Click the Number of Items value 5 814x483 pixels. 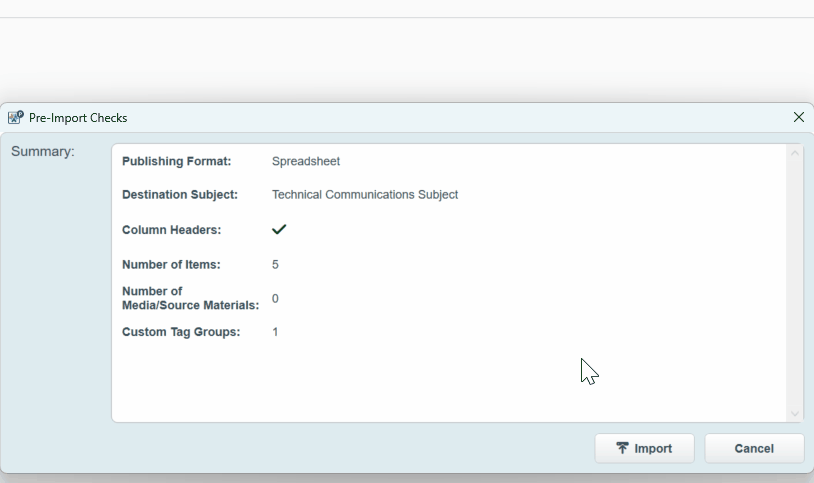pos(275,265)
